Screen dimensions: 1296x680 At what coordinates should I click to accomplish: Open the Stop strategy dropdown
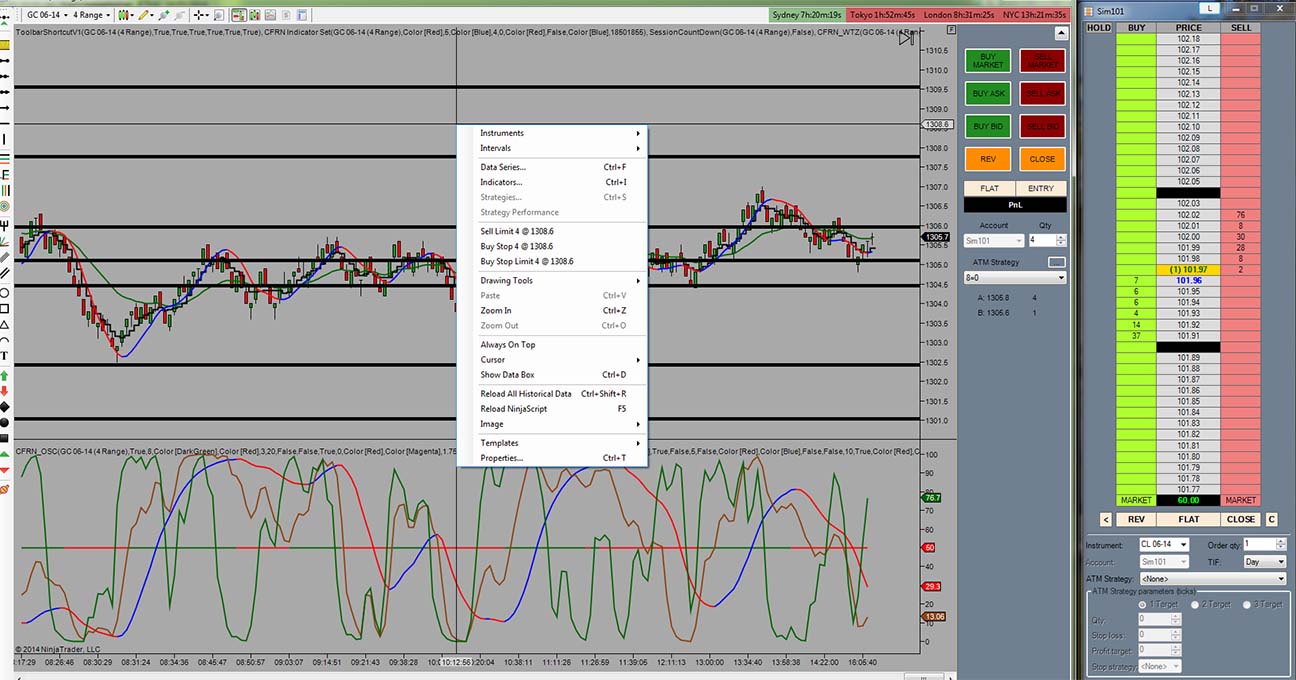point(1160,667)
